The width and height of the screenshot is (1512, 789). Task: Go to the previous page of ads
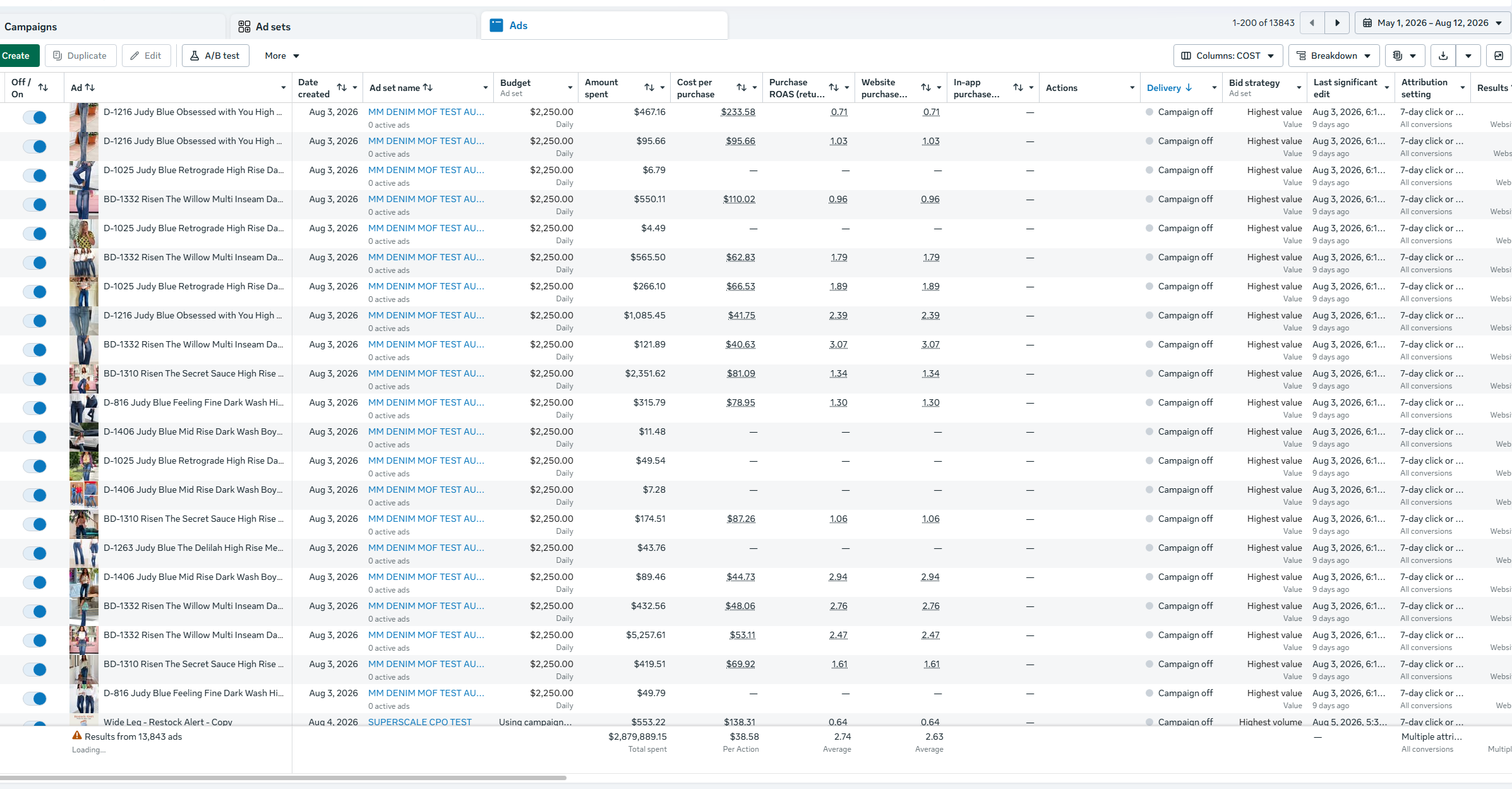(x=1312, y=23)
